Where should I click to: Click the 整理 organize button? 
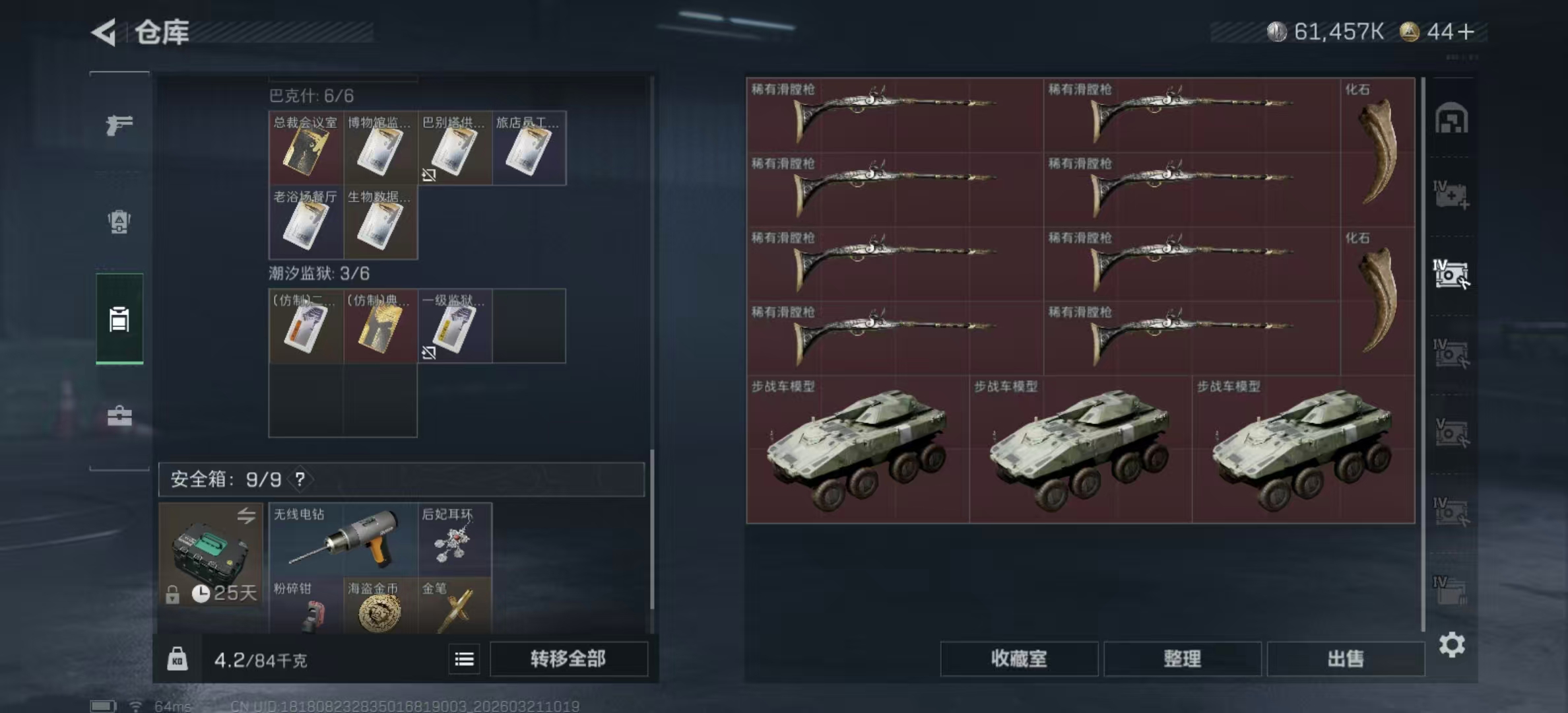(x=1182, y=659)
